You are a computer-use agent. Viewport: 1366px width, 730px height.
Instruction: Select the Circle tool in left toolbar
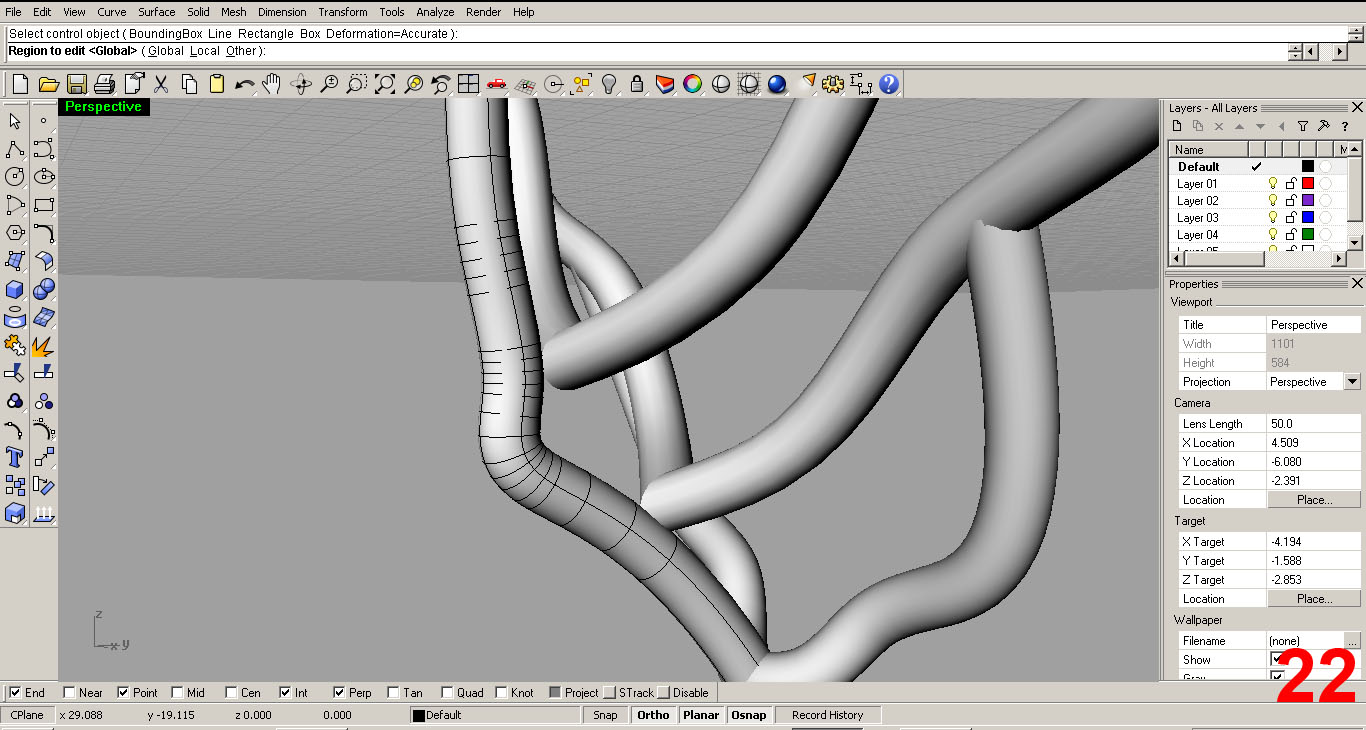pyautogui.click(x=15, y=177)
